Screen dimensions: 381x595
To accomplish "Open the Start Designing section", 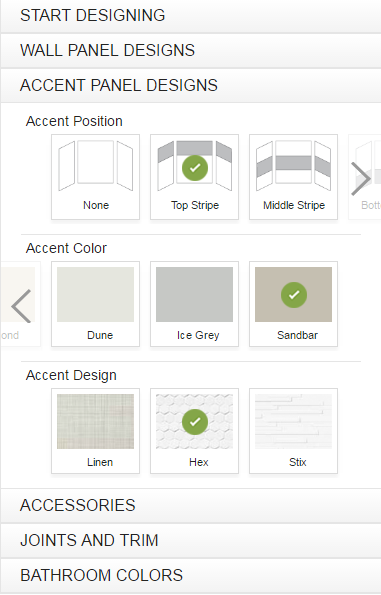I will (191, 16).
